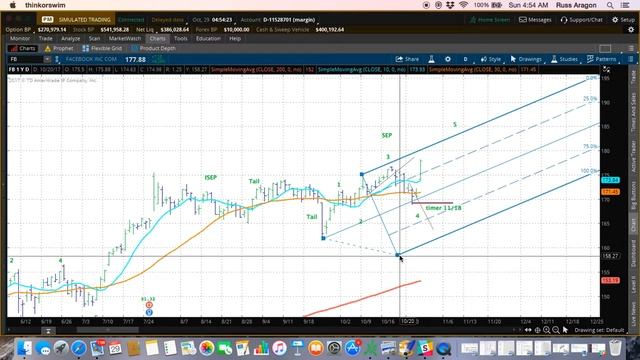Select the Charts sub-tab

[23, 48]
